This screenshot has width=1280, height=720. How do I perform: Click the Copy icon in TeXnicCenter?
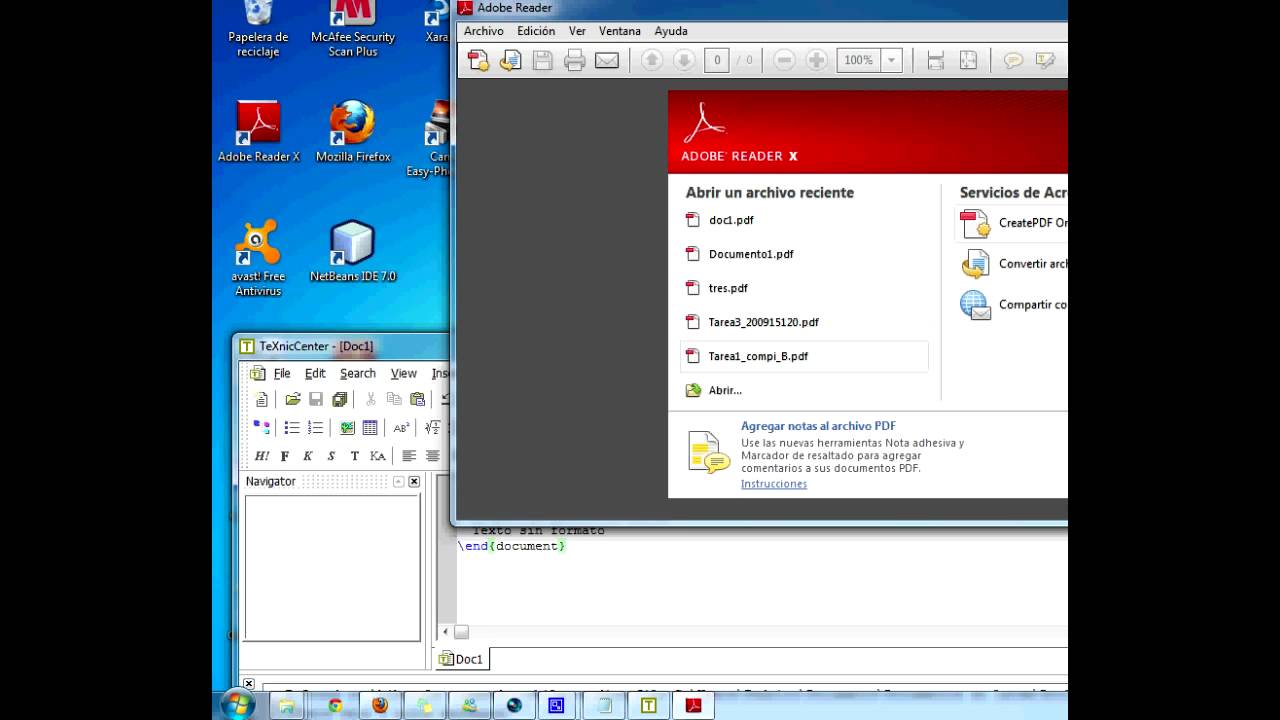[394, 399]
